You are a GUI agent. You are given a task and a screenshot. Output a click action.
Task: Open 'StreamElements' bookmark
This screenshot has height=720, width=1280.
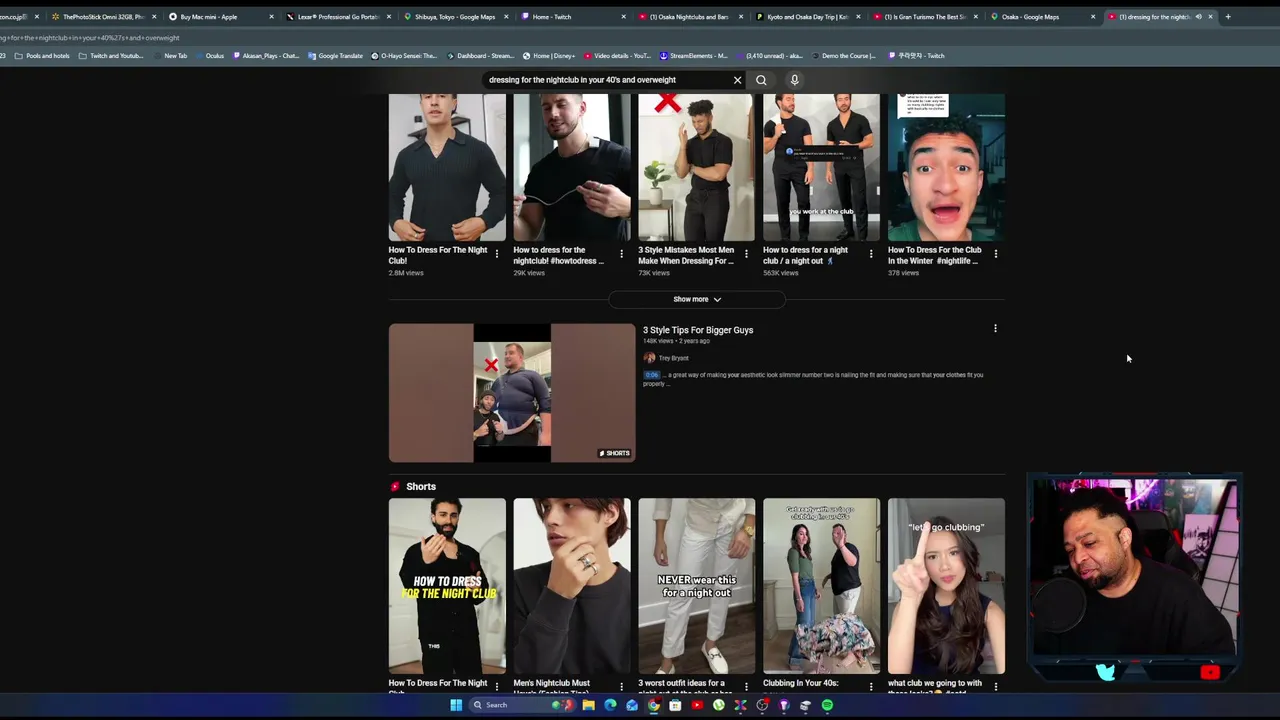tap(693, 56)
